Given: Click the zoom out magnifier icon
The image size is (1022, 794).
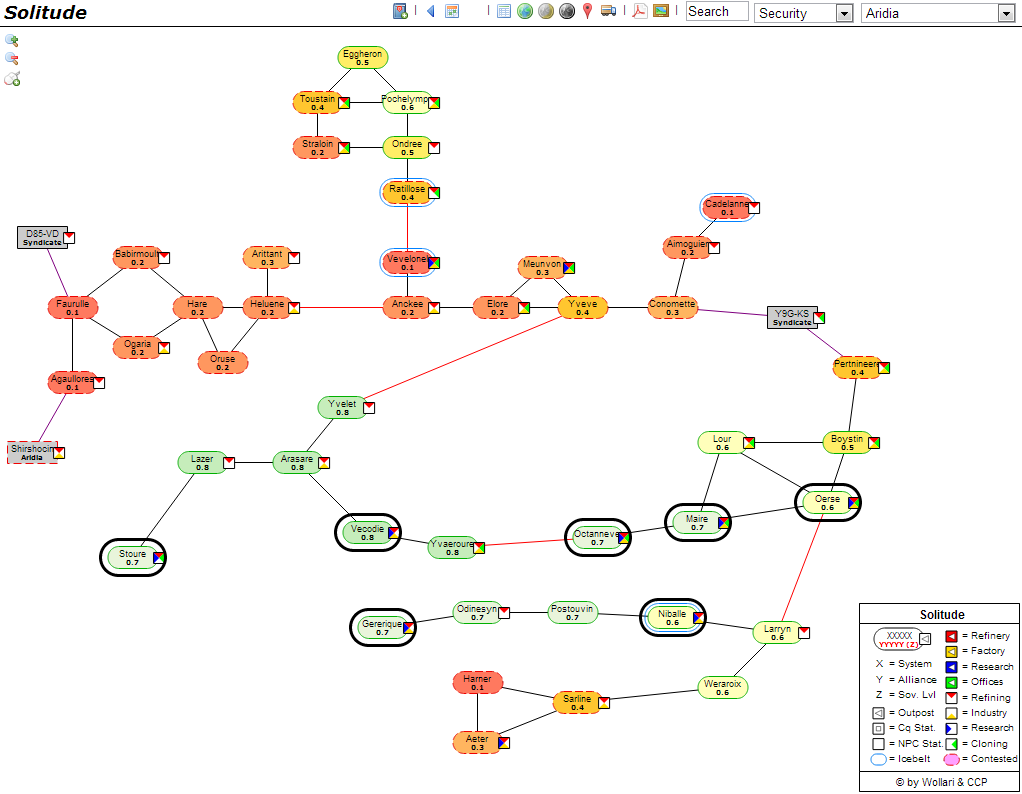Looking at the screenshot, I should coord(12,59).
